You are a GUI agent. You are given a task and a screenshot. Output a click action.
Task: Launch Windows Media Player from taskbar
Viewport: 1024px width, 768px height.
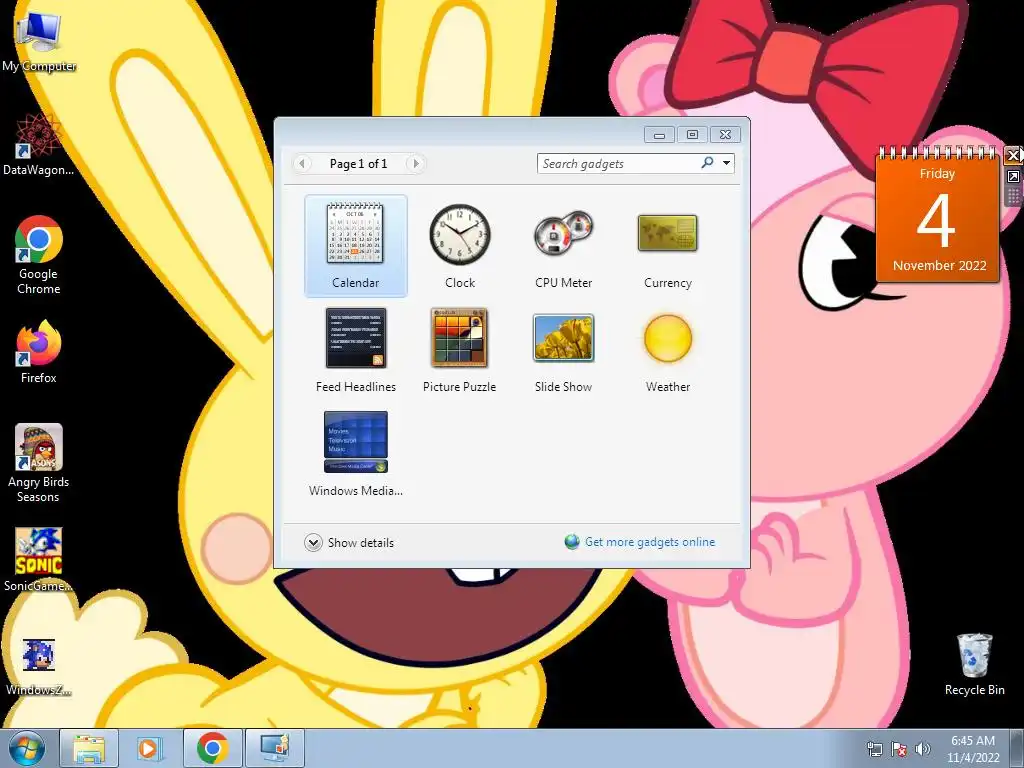[150, 748]
